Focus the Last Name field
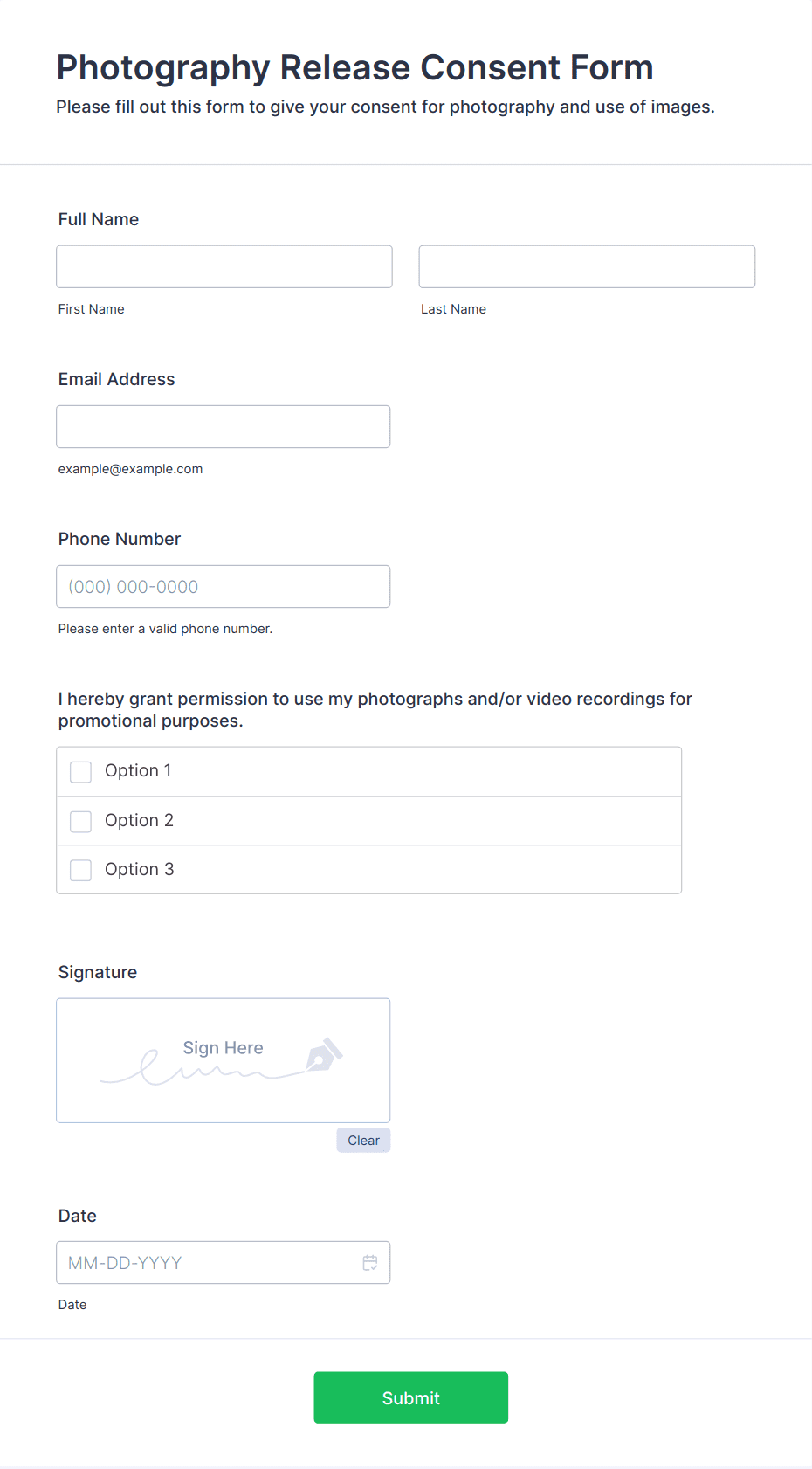 coord(587,266)
